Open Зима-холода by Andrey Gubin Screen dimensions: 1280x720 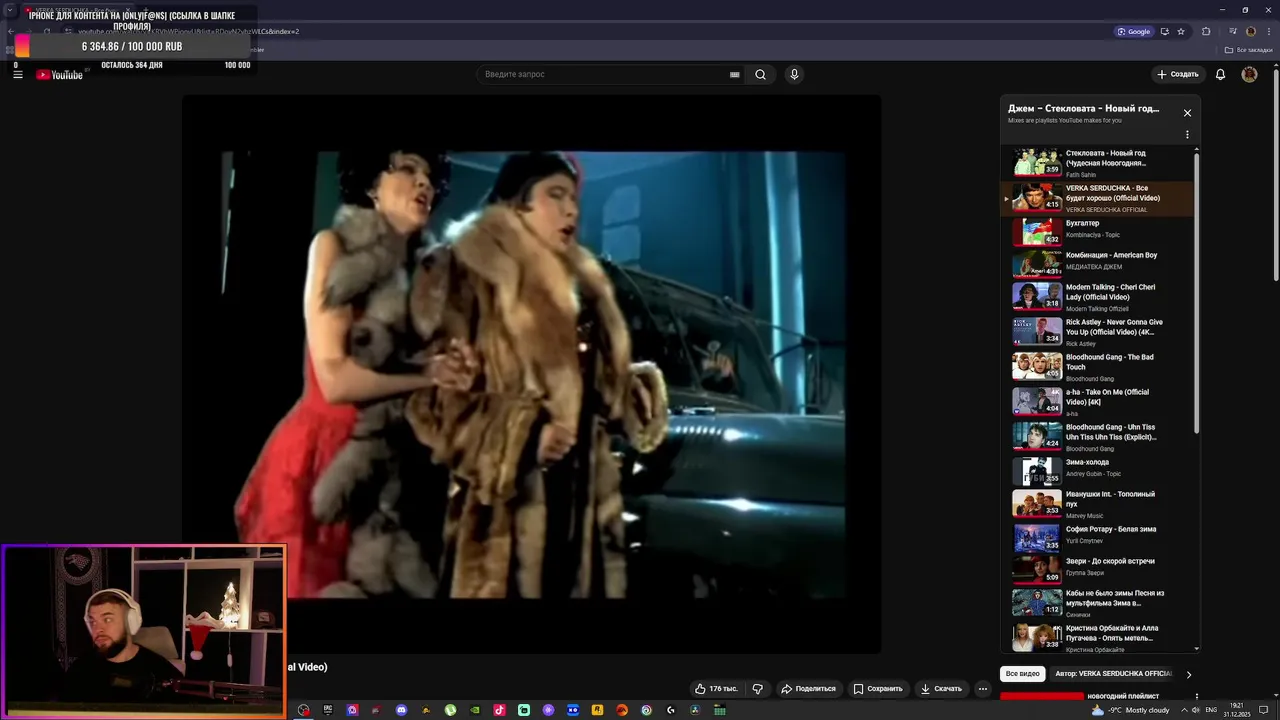click(x=1097, y=470)
